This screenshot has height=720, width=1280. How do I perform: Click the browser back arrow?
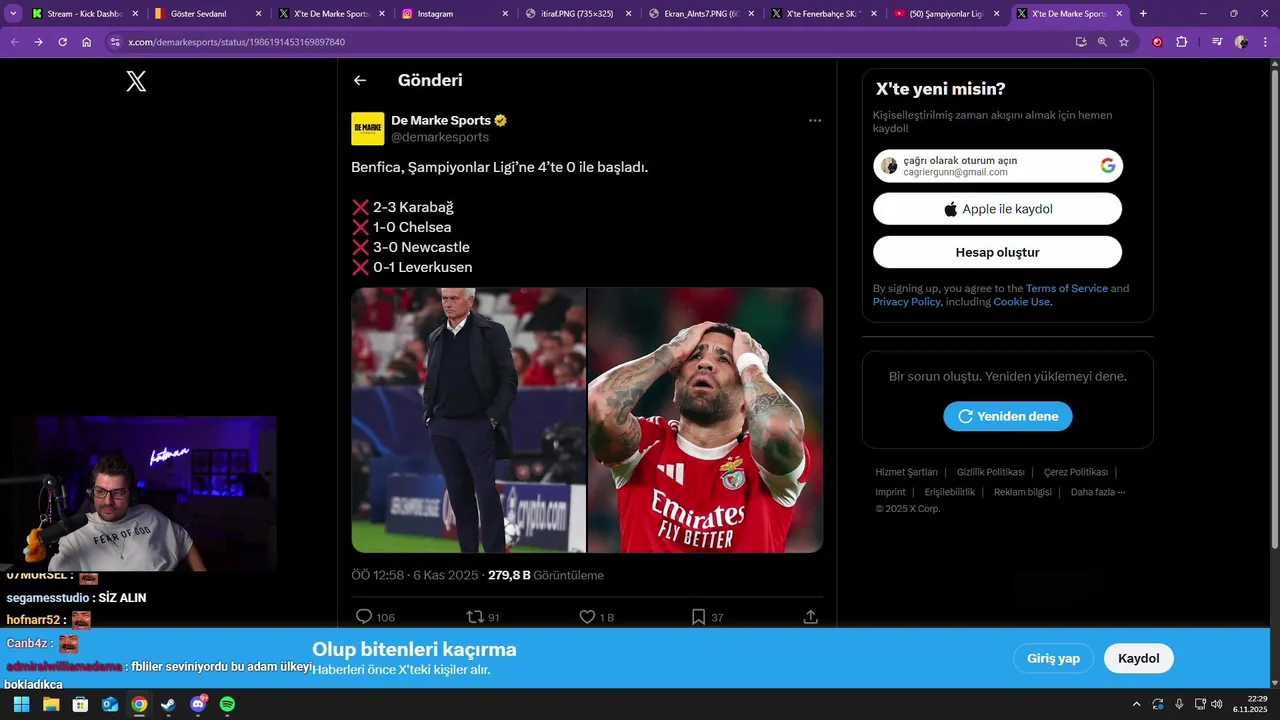14,42
